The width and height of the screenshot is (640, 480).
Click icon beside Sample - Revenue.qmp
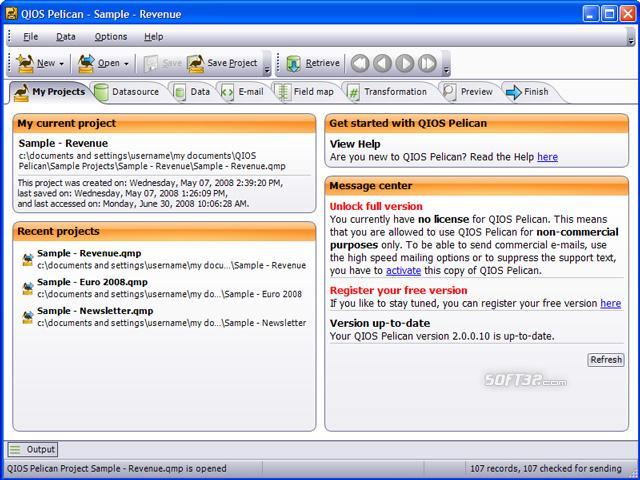tap(27, 260)
